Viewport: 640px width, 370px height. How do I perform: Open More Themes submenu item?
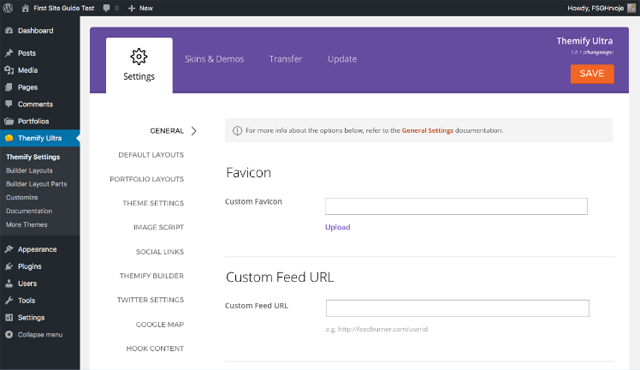pyautogui.click(x=27, y=225)
